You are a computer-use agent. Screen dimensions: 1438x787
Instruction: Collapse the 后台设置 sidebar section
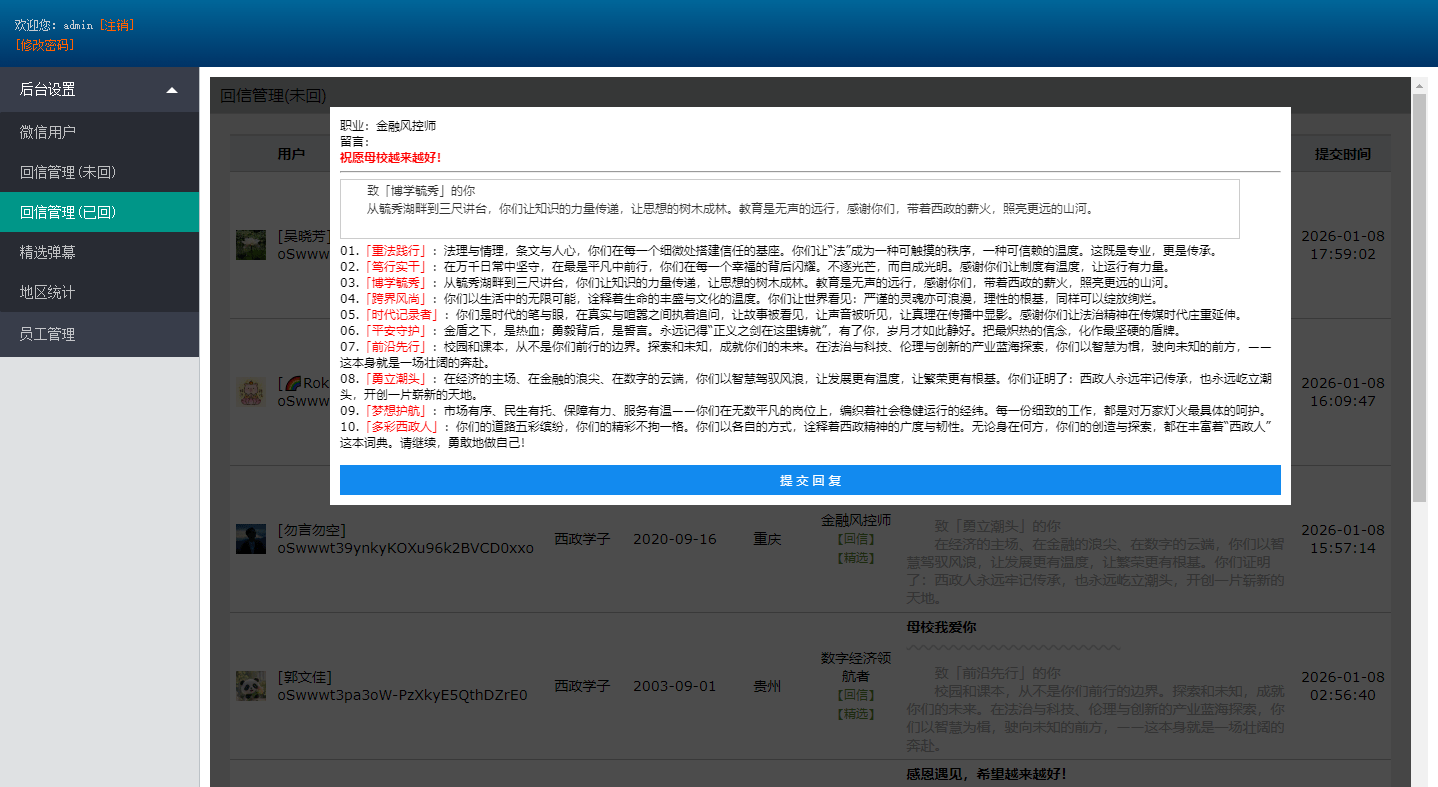tap(172, 90)
